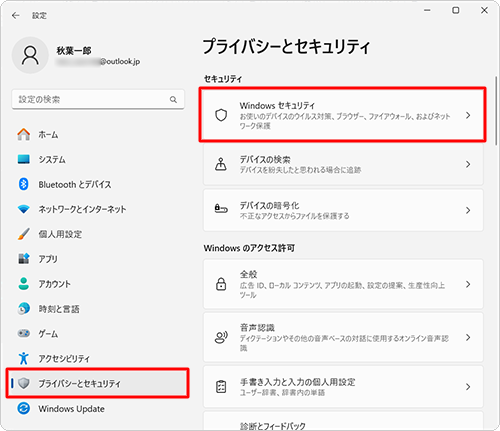Screen dimensions: 500x431
Task: Click the padlock icon on 全般 row
Action: (221, 284)
